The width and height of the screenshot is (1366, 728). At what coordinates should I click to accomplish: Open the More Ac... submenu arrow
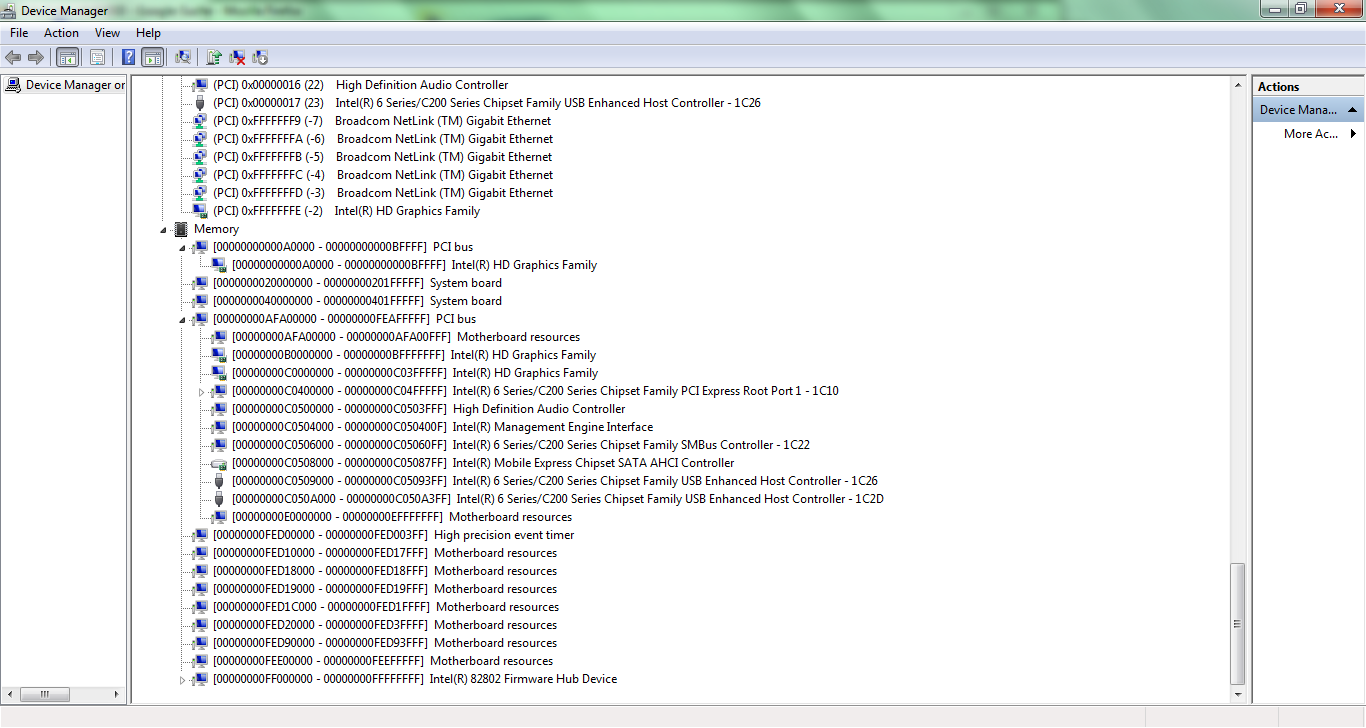point(1353,134)
